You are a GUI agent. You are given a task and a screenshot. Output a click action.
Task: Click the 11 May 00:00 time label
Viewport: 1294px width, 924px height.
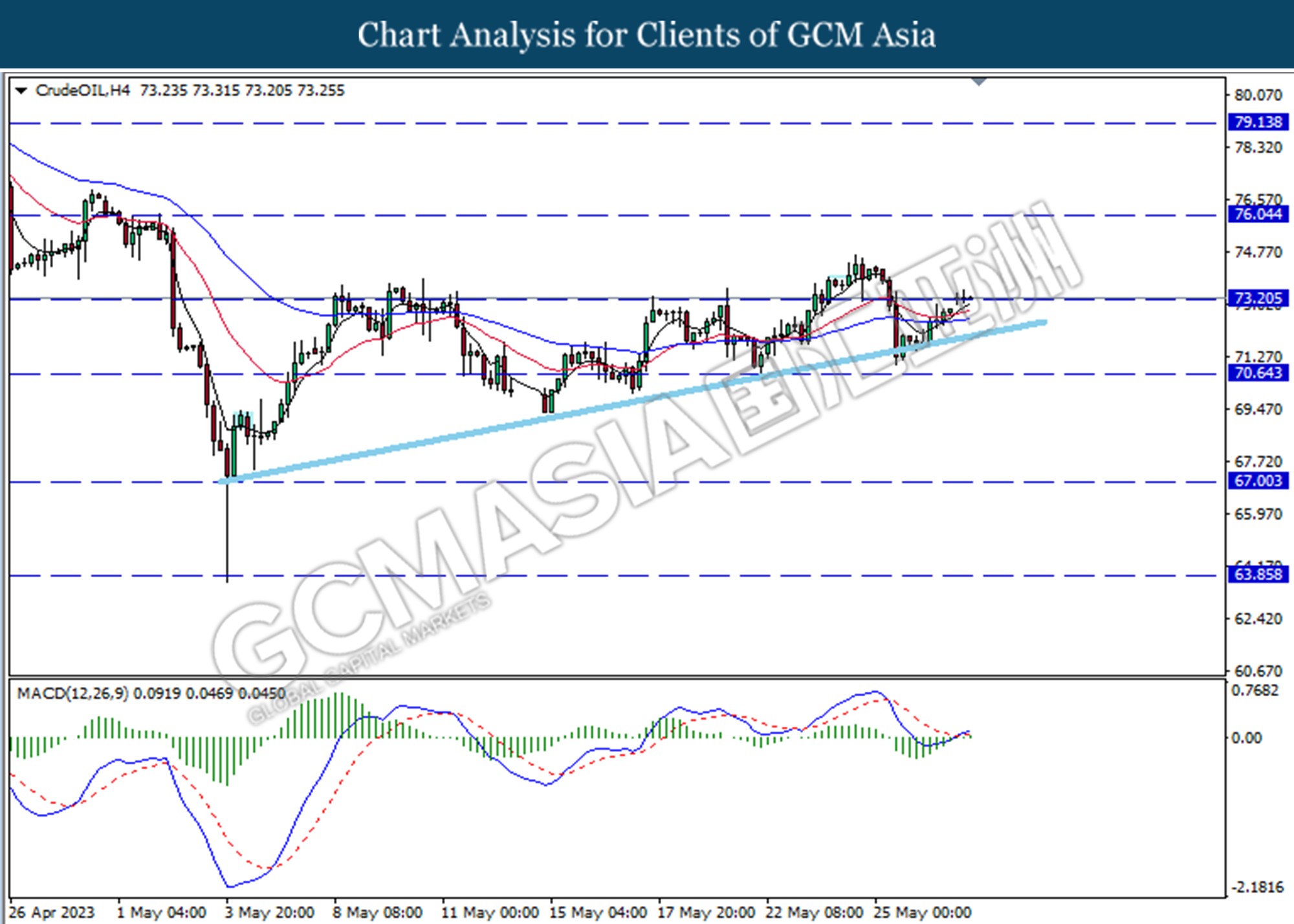[490, 912]
